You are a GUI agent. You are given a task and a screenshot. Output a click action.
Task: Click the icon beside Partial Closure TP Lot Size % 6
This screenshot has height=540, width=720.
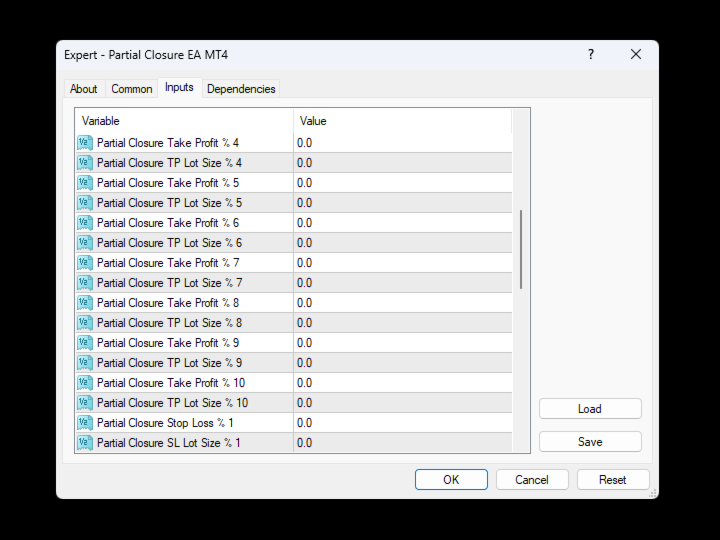point(85,243)
